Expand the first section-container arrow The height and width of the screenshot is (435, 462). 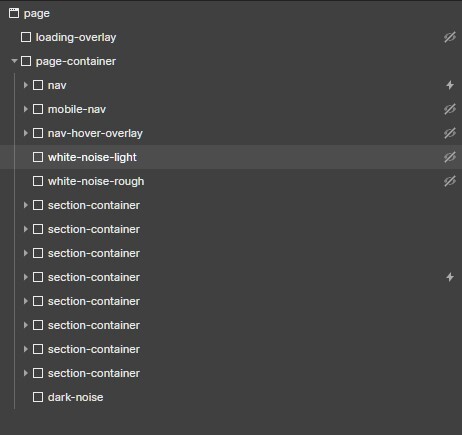(26, 205)
